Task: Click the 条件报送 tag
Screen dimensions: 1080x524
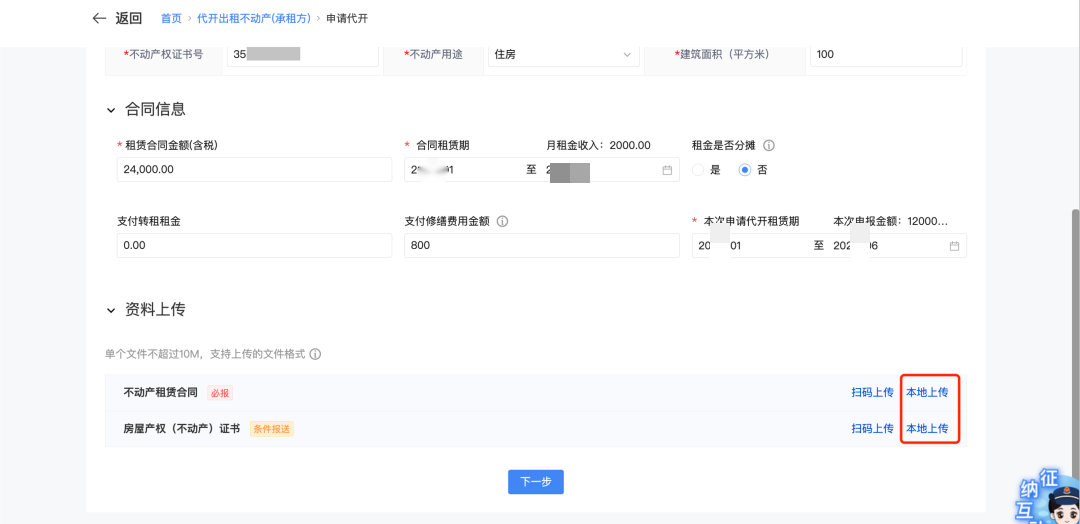Action: coord(271,429)
